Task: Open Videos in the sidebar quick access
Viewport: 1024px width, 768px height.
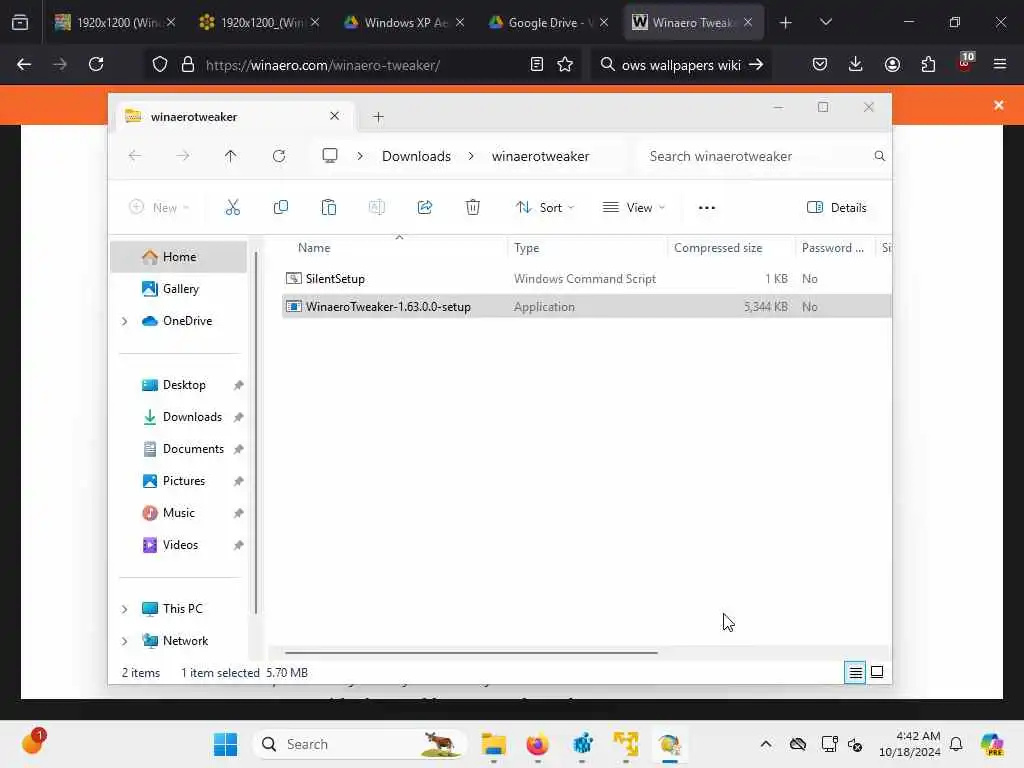Action: [180, 545]
